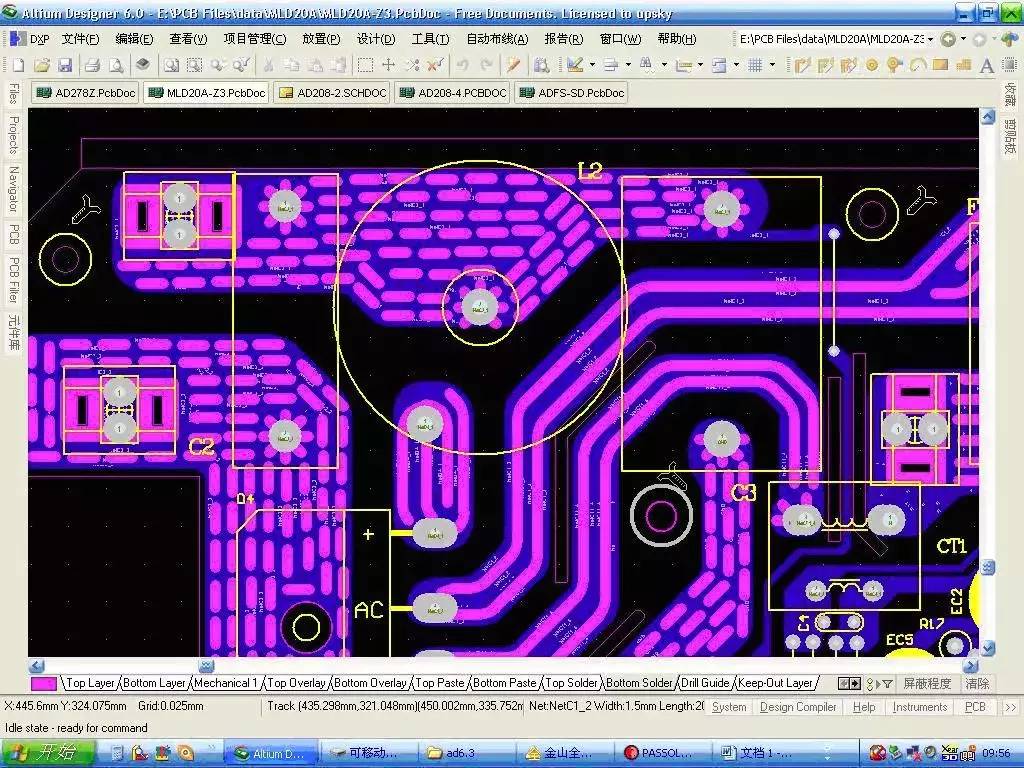Click the Select Inside Area icon
The height and width of the screenshot is (768, 1024).
point(366,65)
